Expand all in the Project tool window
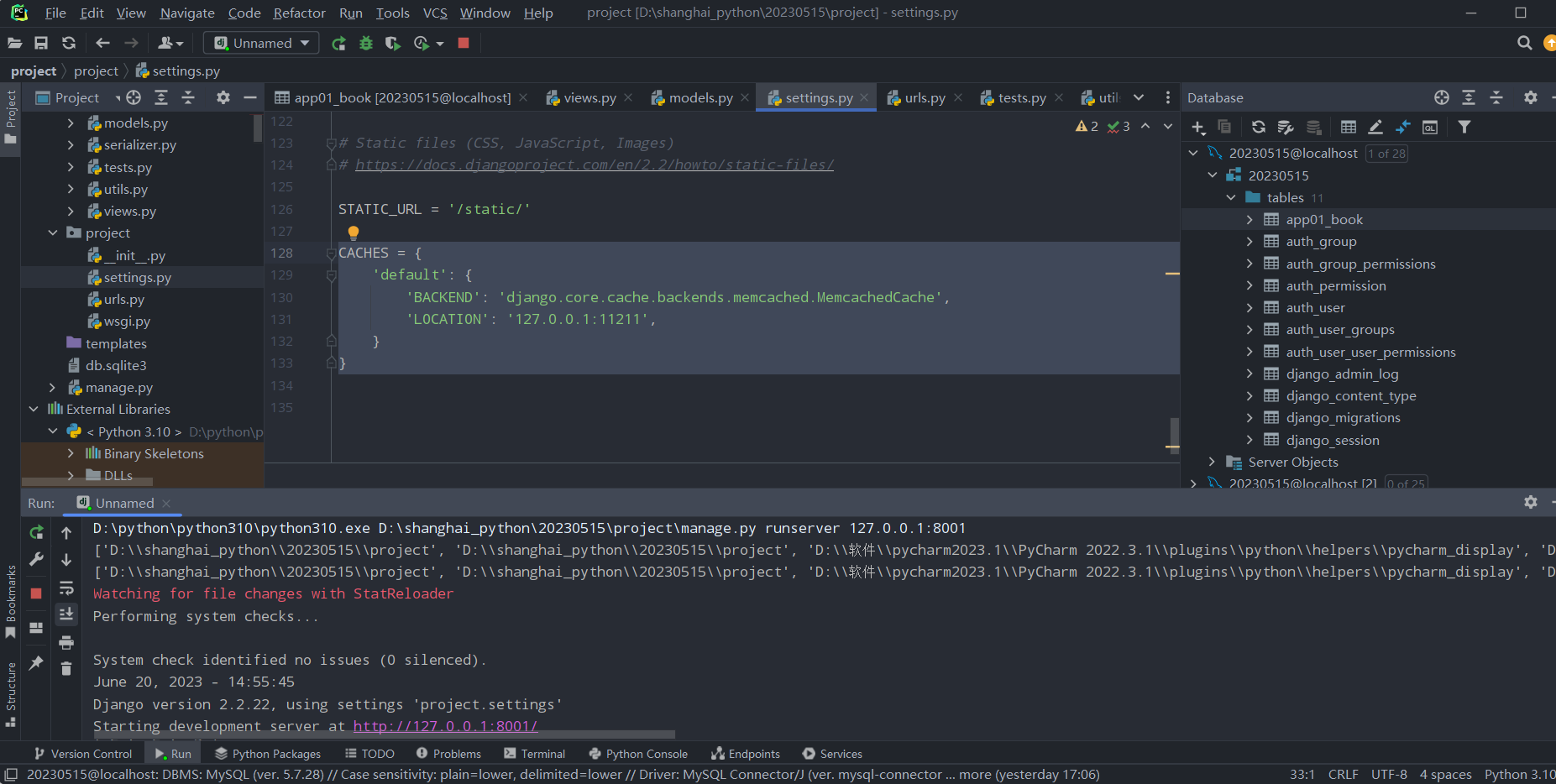 point(161,97)
